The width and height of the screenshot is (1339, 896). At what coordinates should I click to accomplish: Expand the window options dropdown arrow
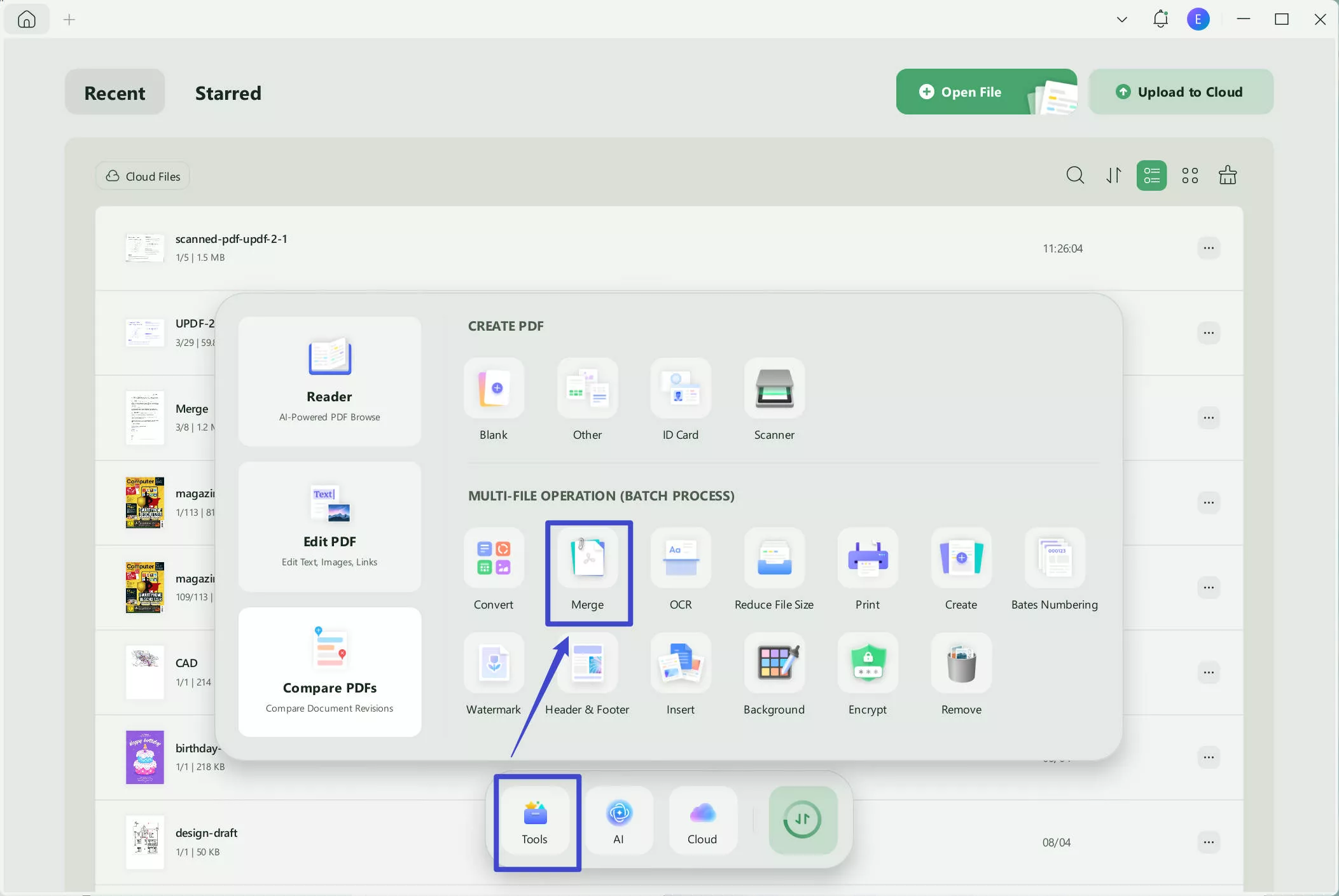pyautogui.click(x=1121, y=19)
